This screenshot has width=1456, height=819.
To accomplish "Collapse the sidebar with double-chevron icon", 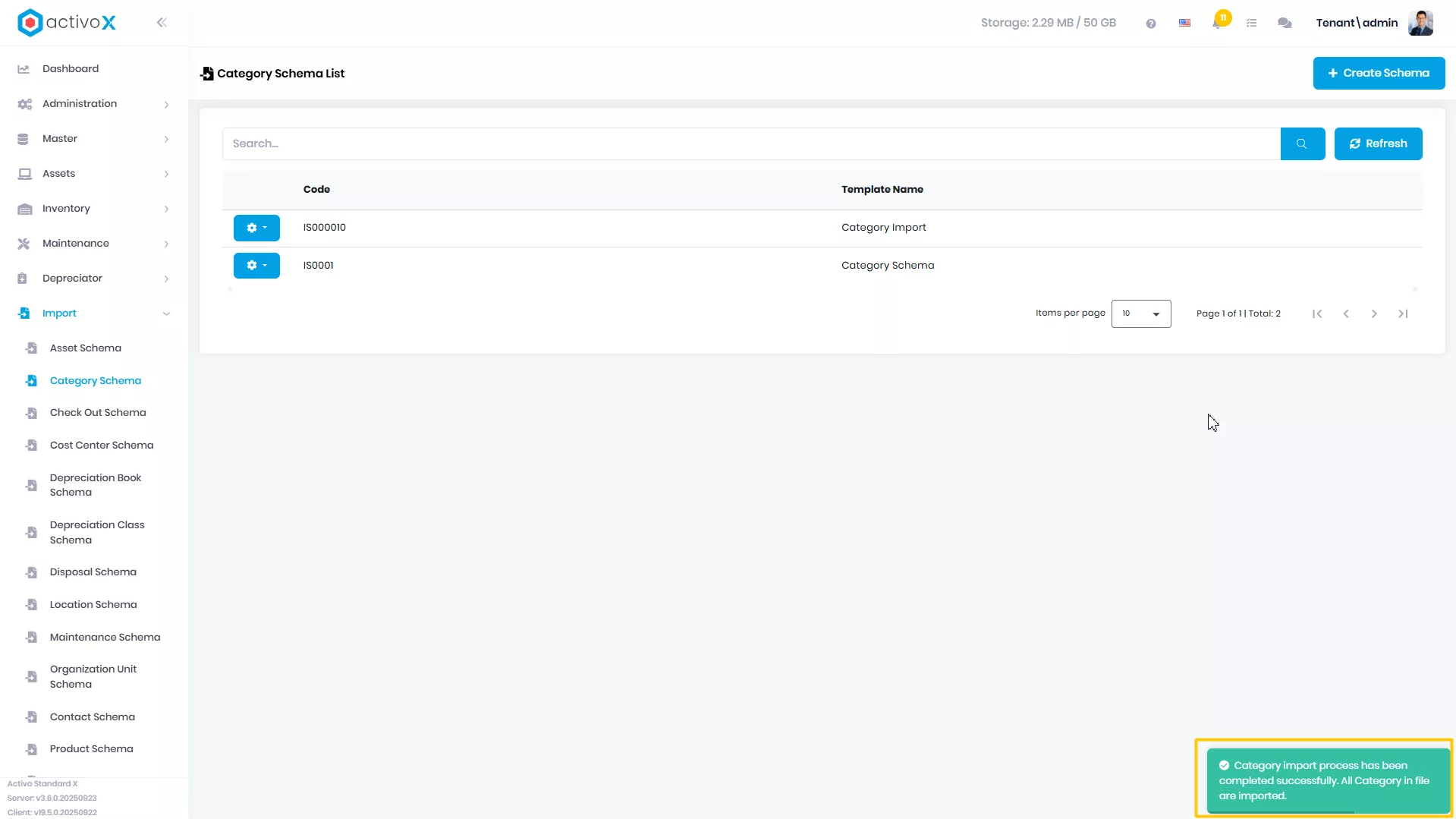I will point(162,23).
